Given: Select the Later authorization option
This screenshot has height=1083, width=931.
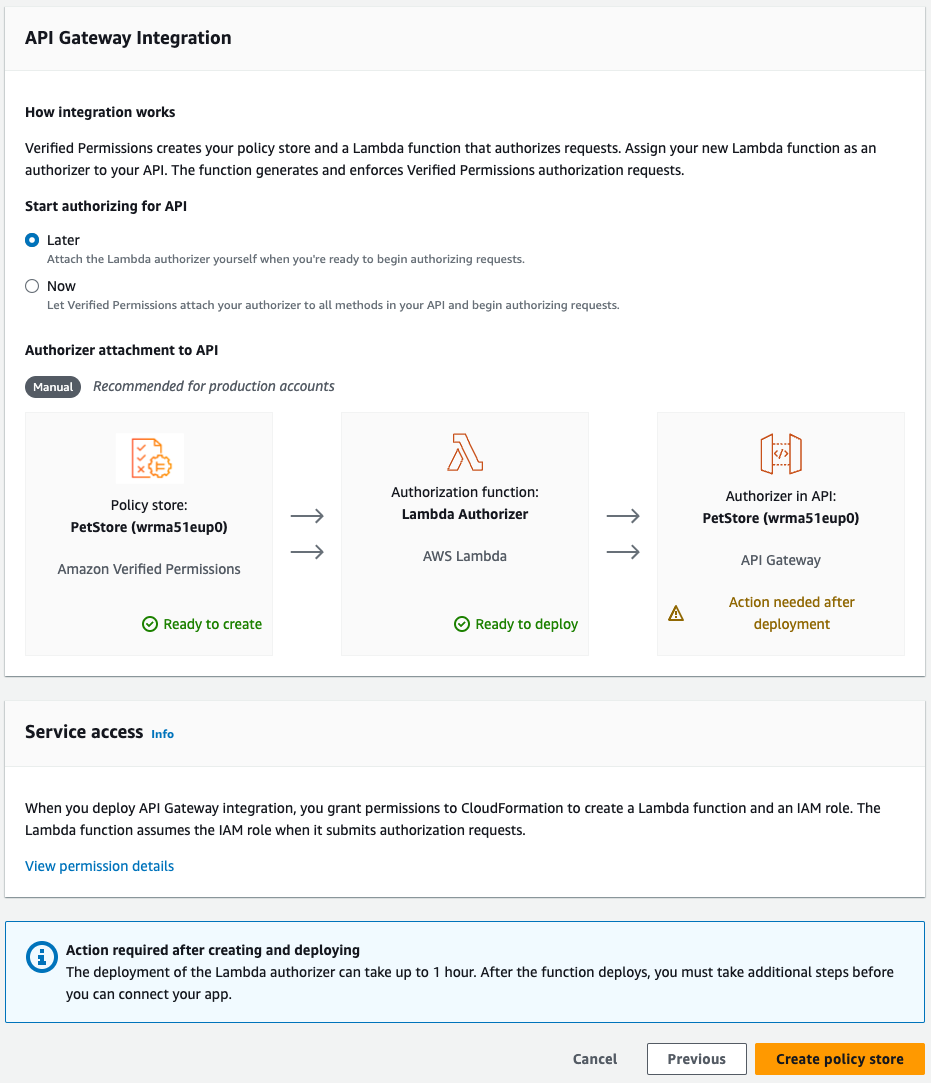Looking at the screenshot, I should pos(30,240).
